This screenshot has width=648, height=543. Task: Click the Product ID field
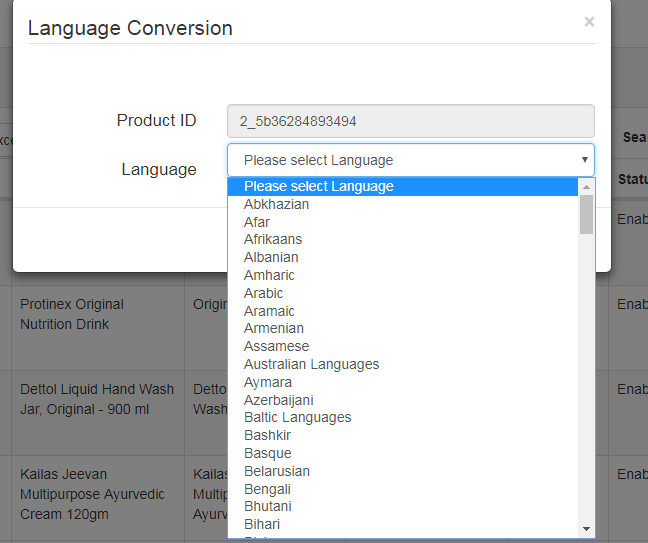[x=410, y=121]
